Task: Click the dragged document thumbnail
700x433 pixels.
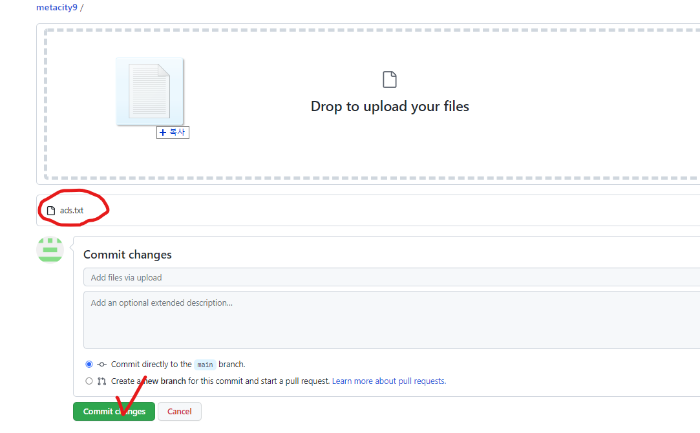Action: (x=150, y=92)
